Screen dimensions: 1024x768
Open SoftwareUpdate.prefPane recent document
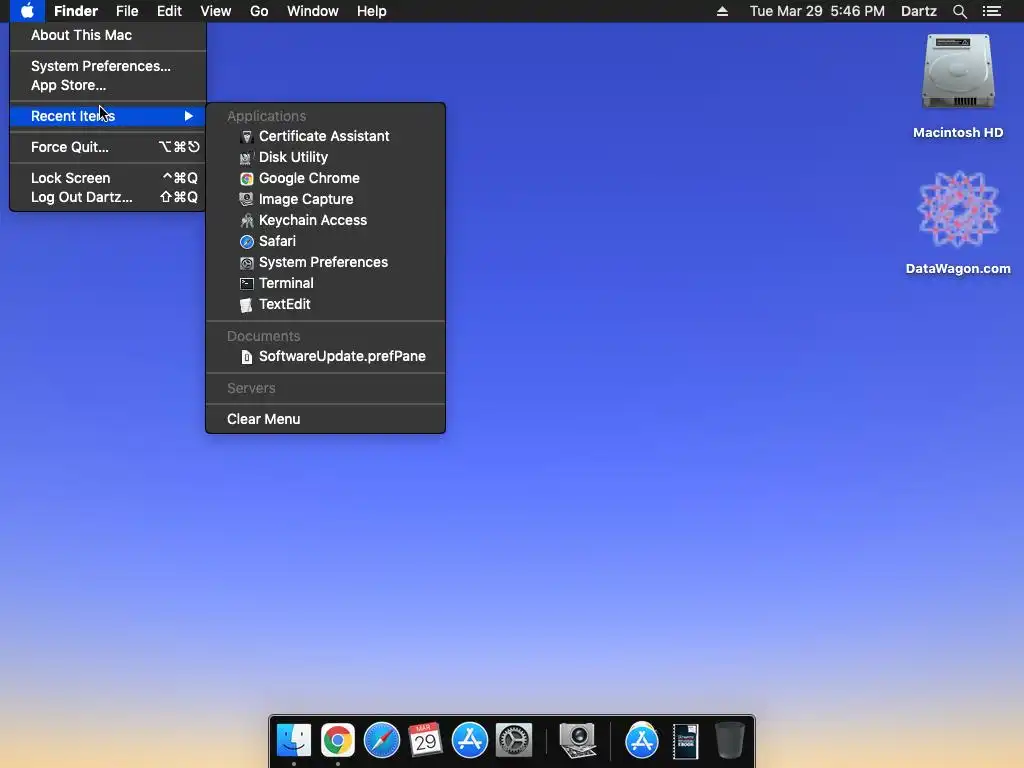point(325,356)
